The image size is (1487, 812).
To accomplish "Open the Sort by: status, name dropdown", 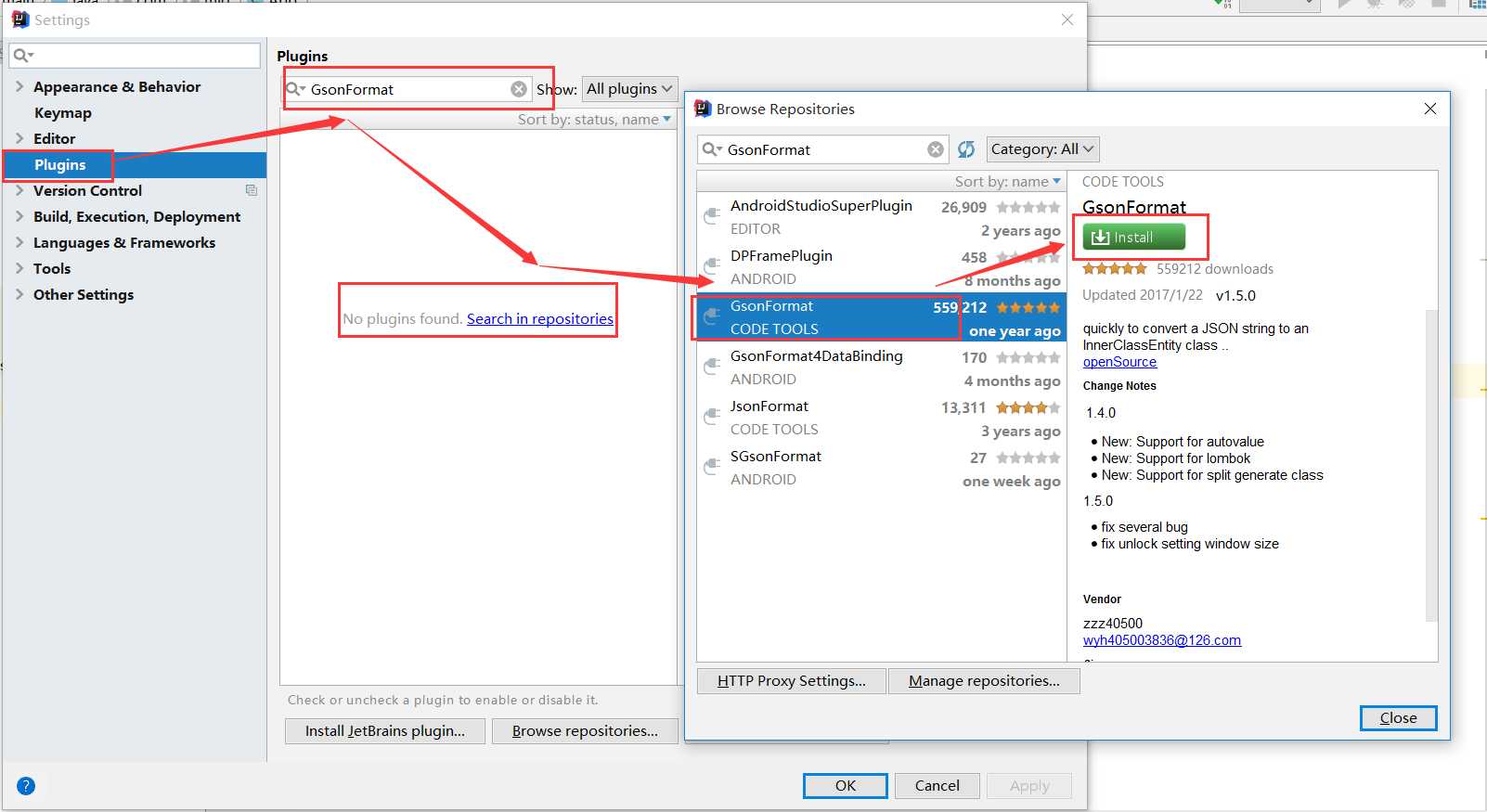I will (594, 120).
